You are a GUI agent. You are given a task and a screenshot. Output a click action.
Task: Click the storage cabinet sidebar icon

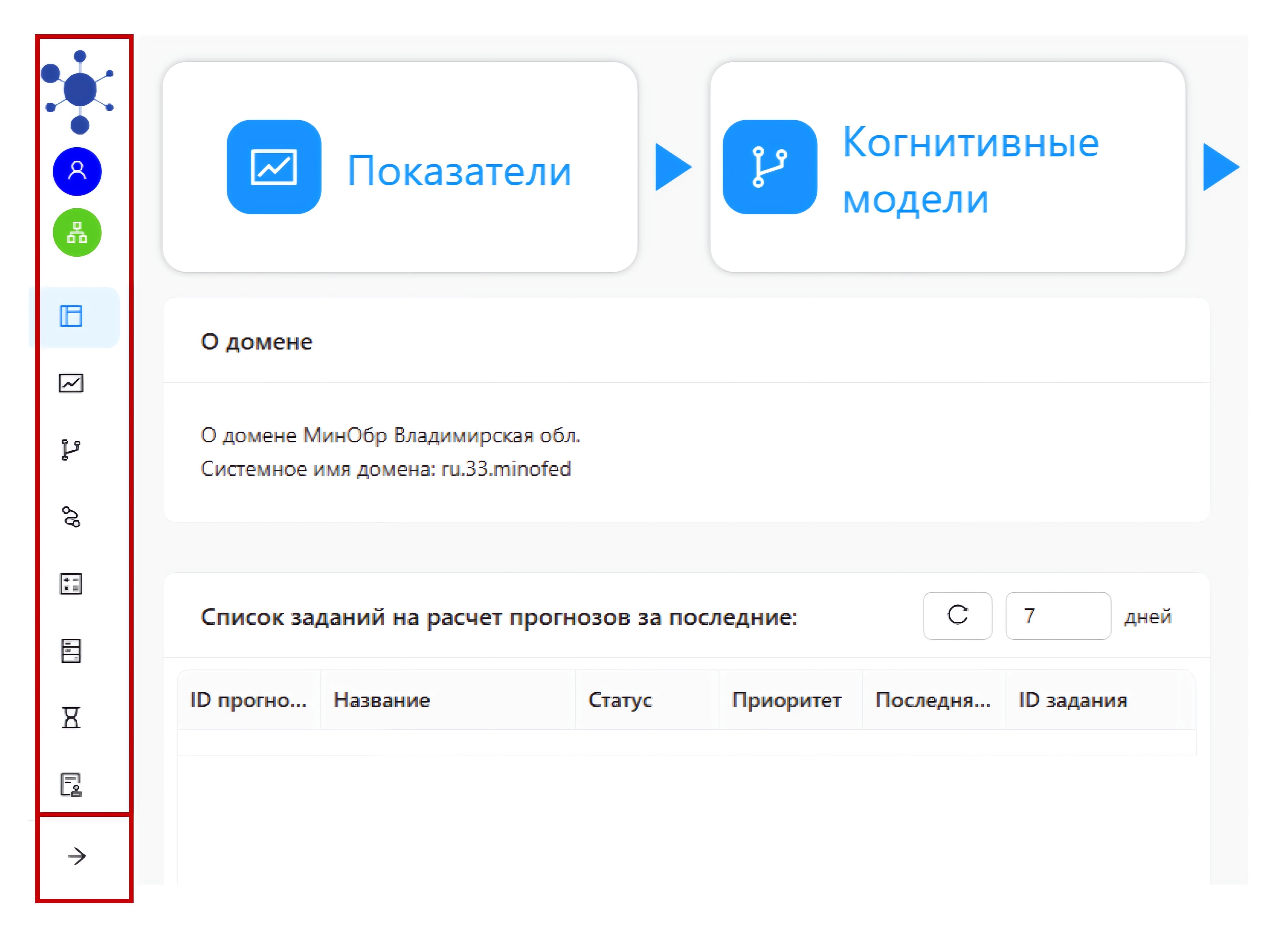[x=72, y=651]
